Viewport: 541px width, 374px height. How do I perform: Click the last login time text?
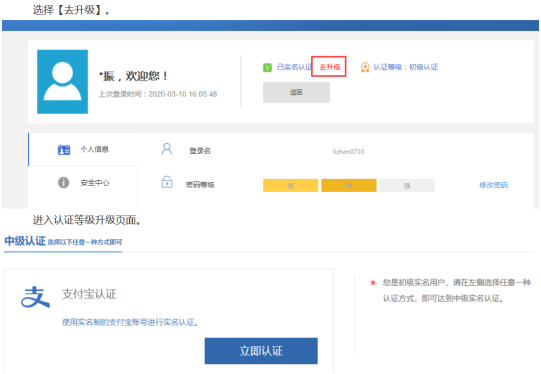click(158, 94)
